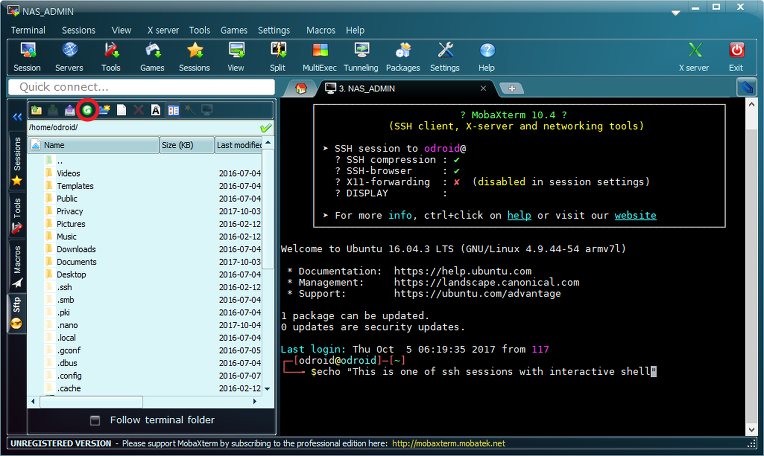
Task: Create a new folder in SFTP browser
Action: (104, 110)
